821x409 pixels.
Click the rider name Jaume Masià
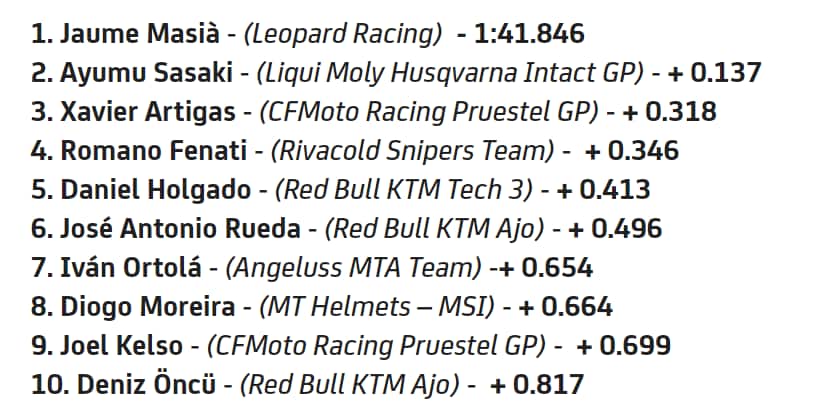[137, 34]
